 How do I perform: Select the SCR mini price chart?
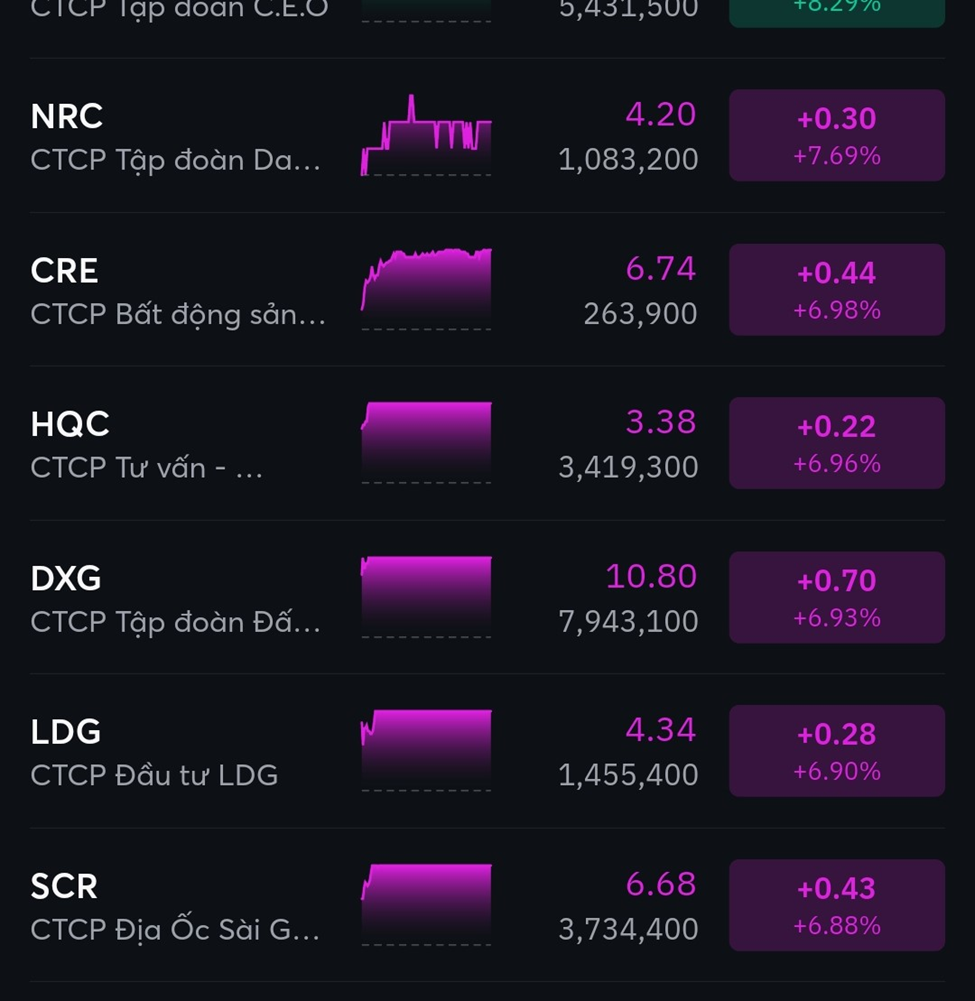tap(426, 905)
